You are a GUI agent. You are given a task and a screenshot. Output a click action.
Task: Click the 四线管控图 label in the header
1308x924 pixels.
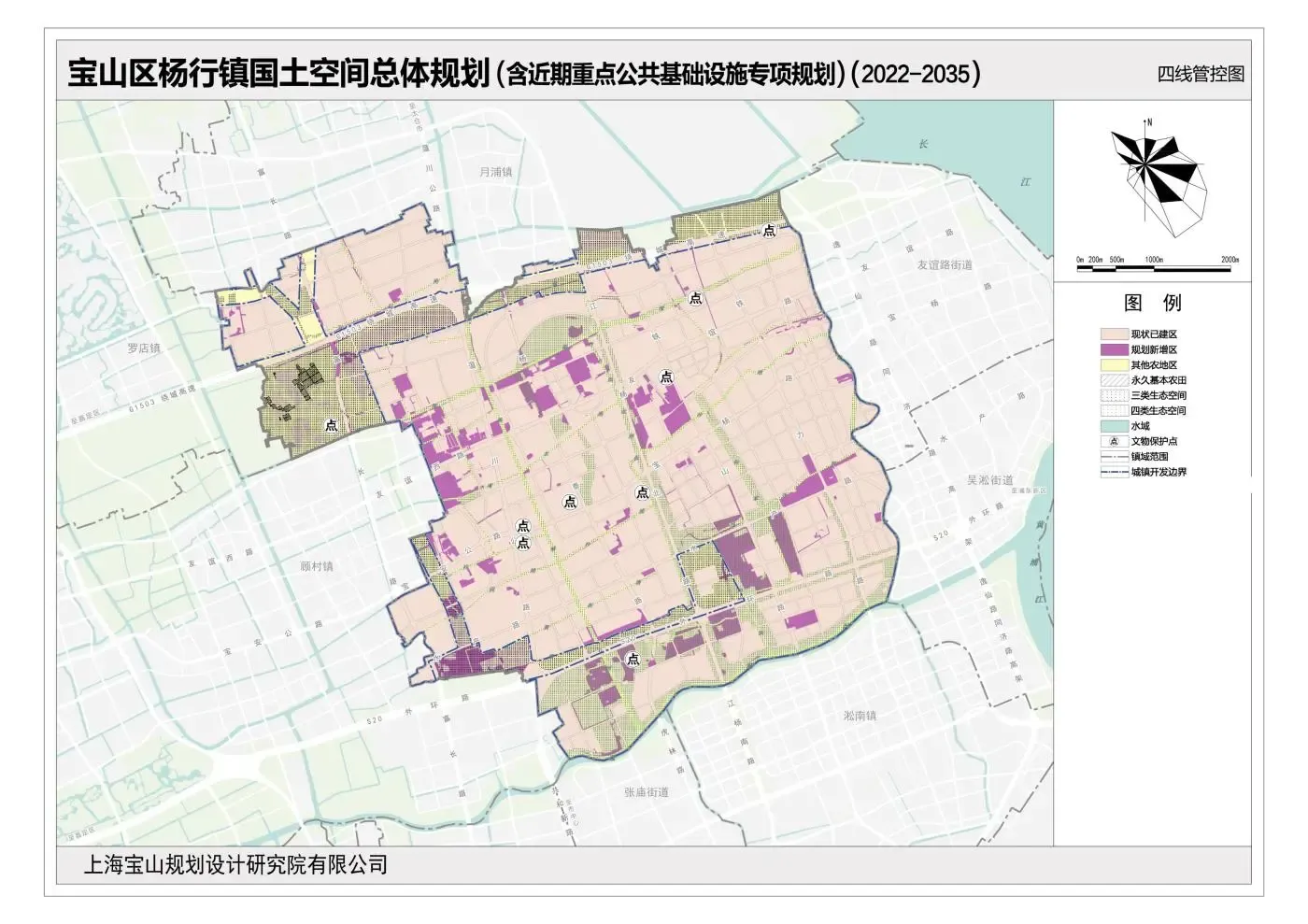tap(1201, 74)
